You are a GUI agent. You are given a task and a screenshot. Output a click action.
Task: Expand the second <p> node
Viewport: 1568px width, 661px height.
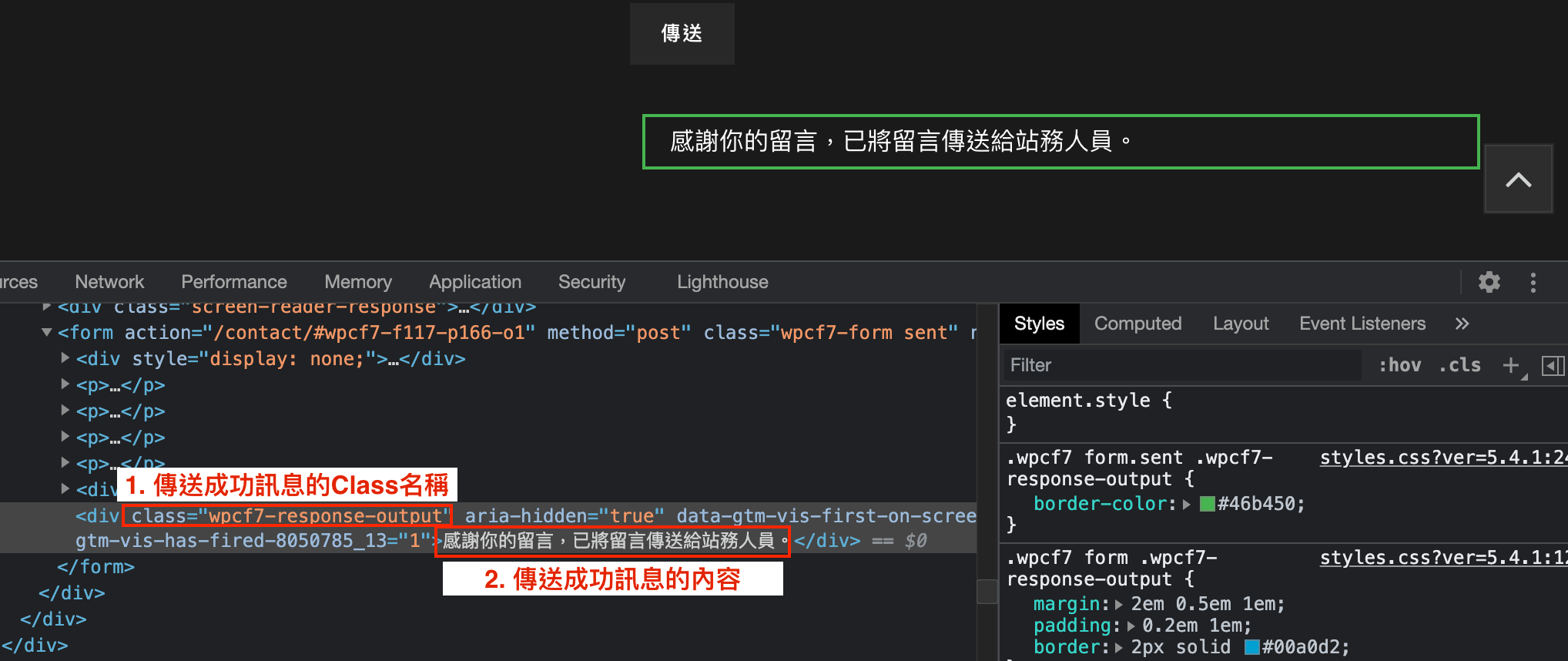(65, 411)
